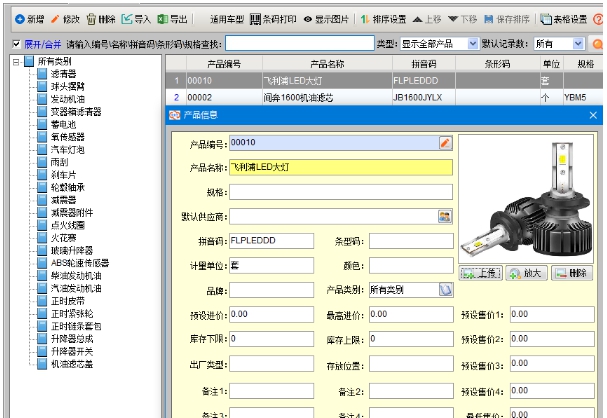Click the 新增 add button in toolbar
Screen dimensions: 607x418
point(29,19)
